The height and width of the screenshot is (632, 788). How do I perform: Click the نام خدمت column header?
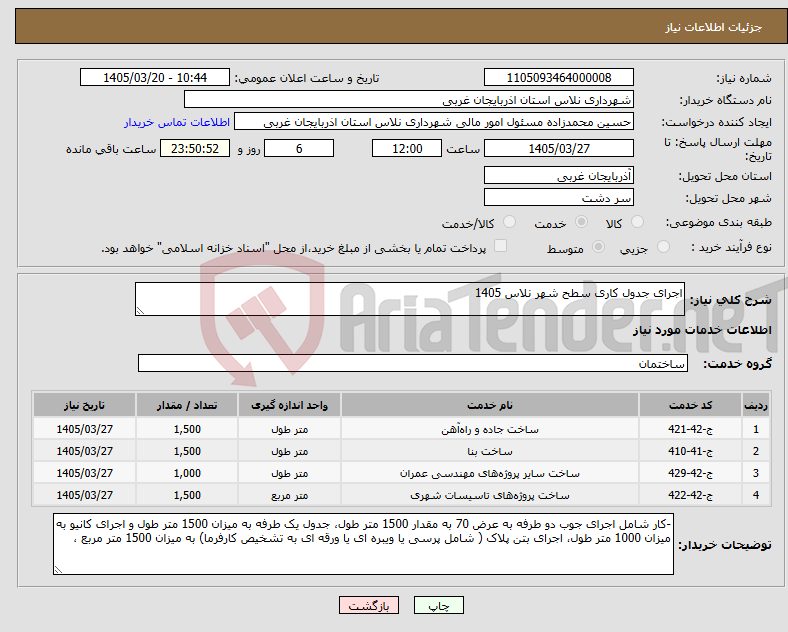[x=490, y=405]
